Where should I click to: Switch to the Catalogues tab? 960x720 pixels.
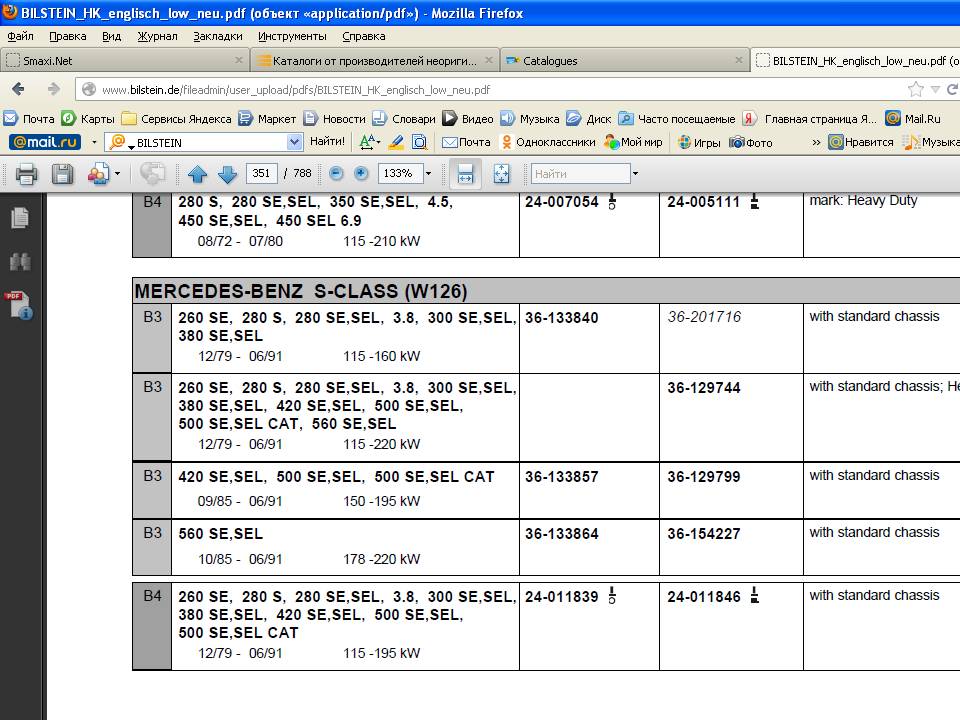(x=549, y=61)
